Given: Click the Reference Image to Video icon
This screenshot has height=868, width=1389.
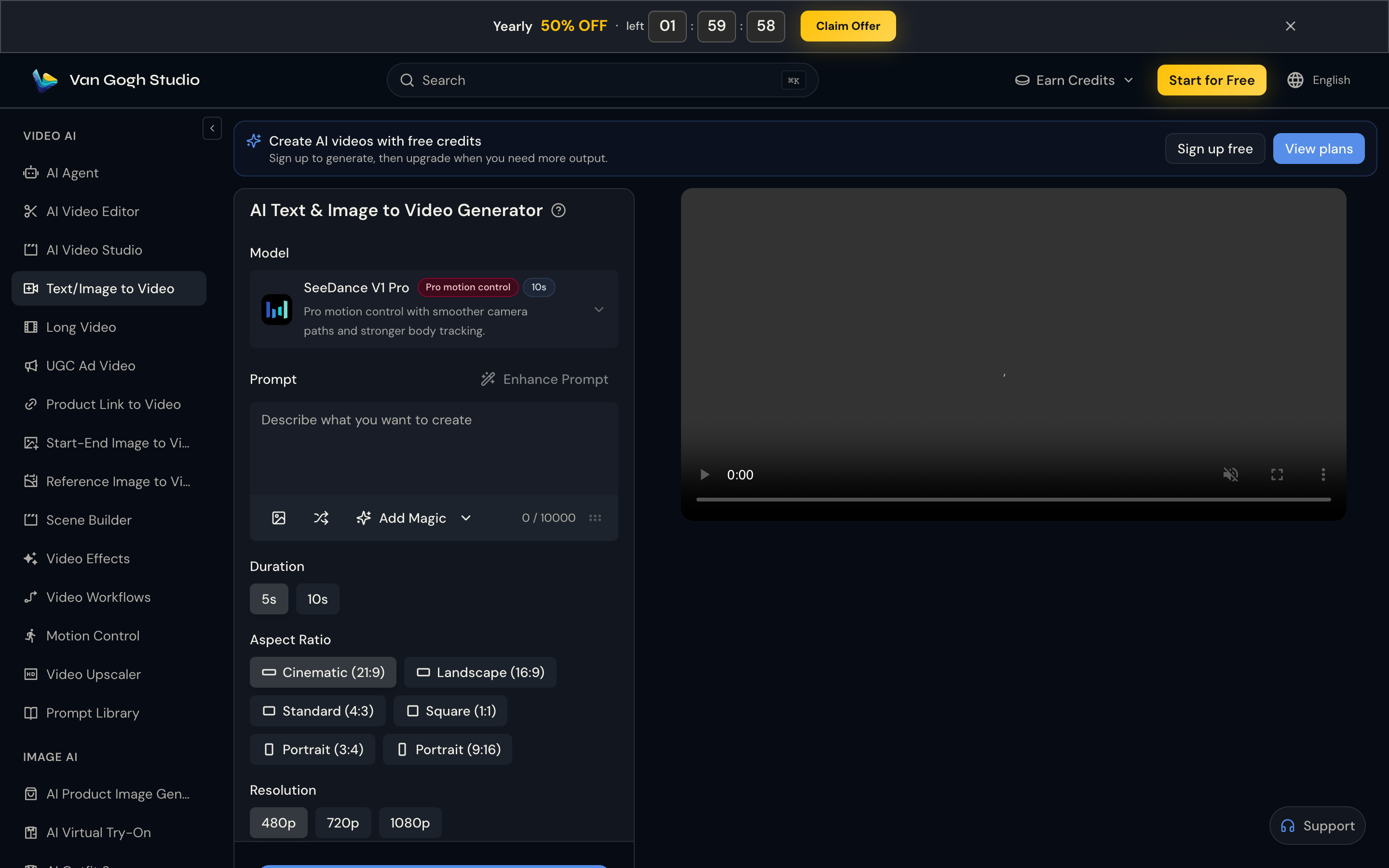Looking at the screenshot, I should [x=30, y=481].
